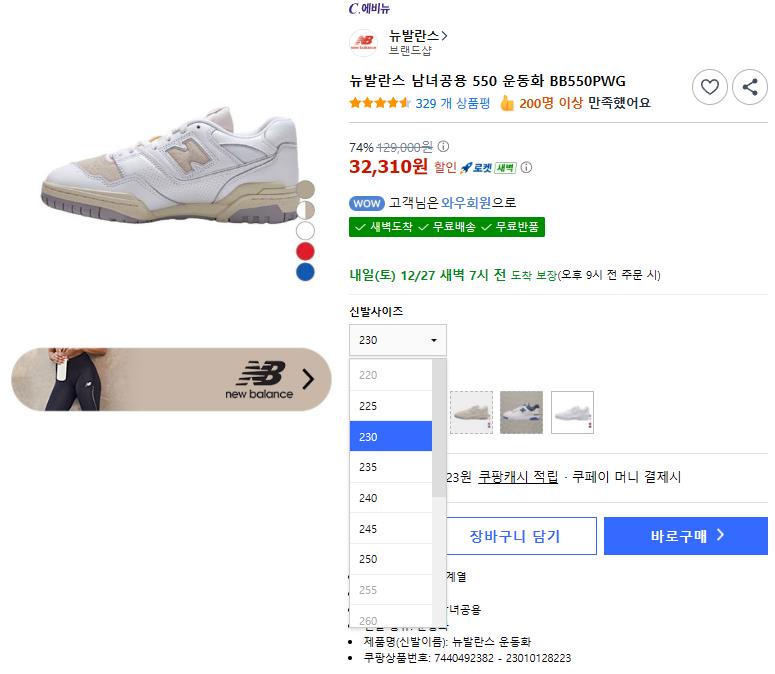Screen dimensions: 775x674
Task: Select the red color swatch
Action: click(306, 251)
